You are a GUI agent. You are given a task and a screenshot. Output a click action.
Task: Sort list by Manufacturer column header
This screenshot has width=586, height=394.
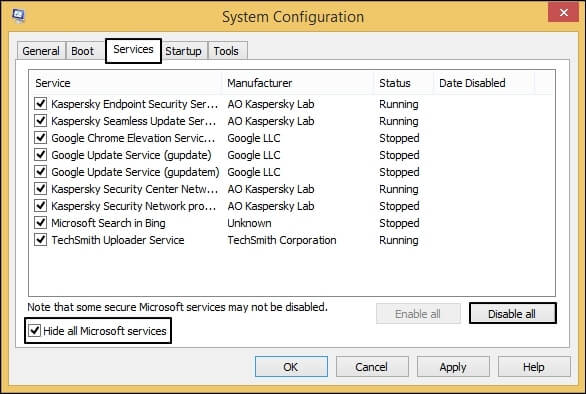(298, 83)
